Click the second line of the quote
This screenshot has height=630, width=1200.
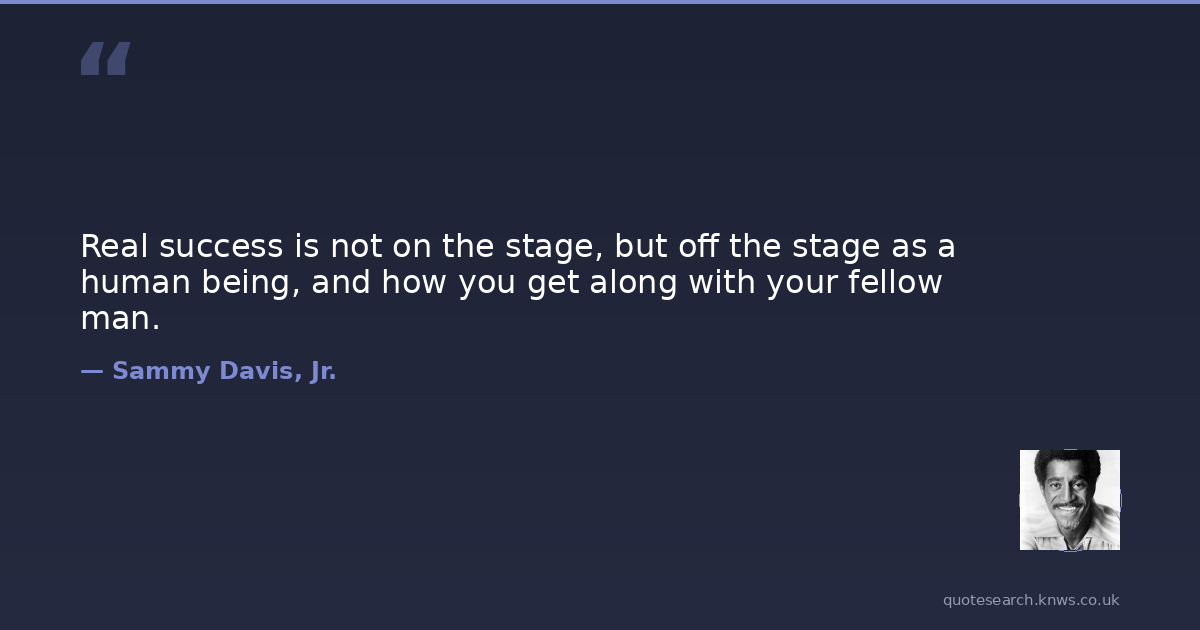tap(511, 283)
